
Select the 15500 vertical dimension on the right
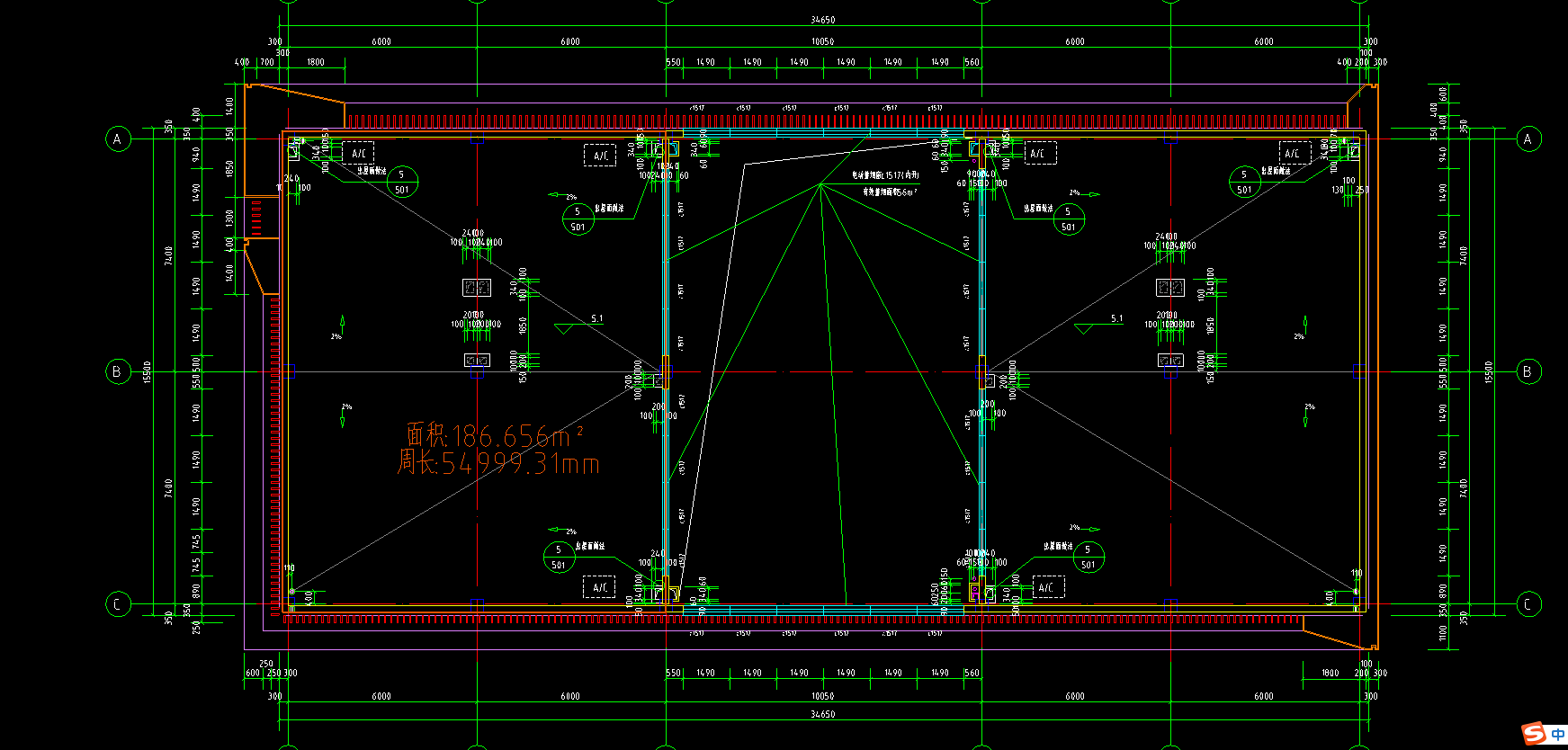1489,371
